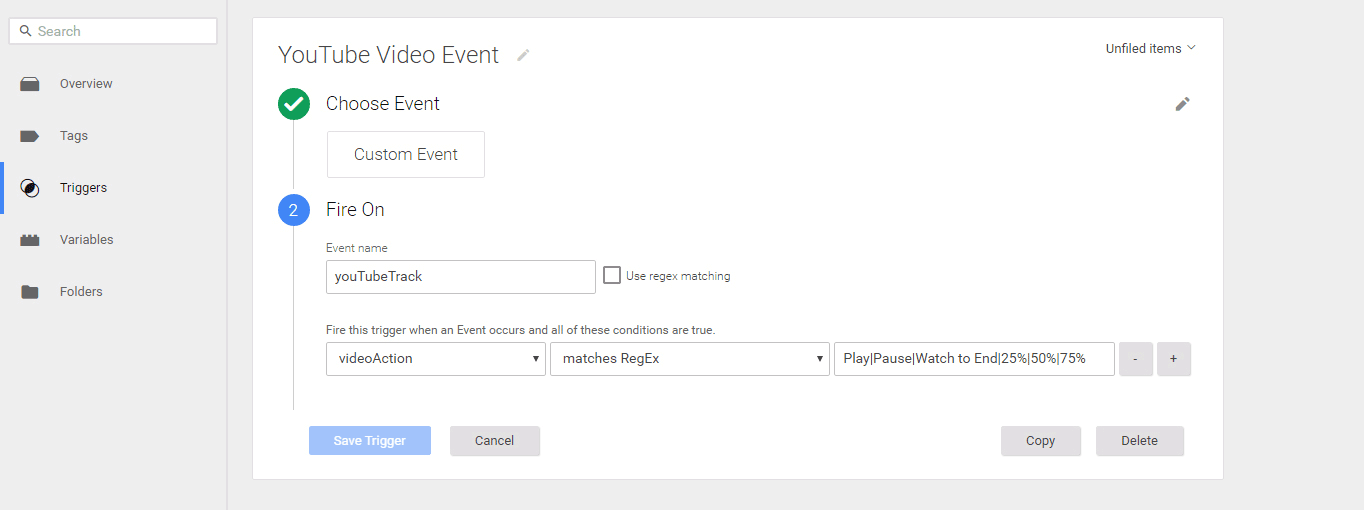Viewport: 1364px width, 510px height.
Task: Select Triggers in sidebar
Action: (x=83, y=188)
